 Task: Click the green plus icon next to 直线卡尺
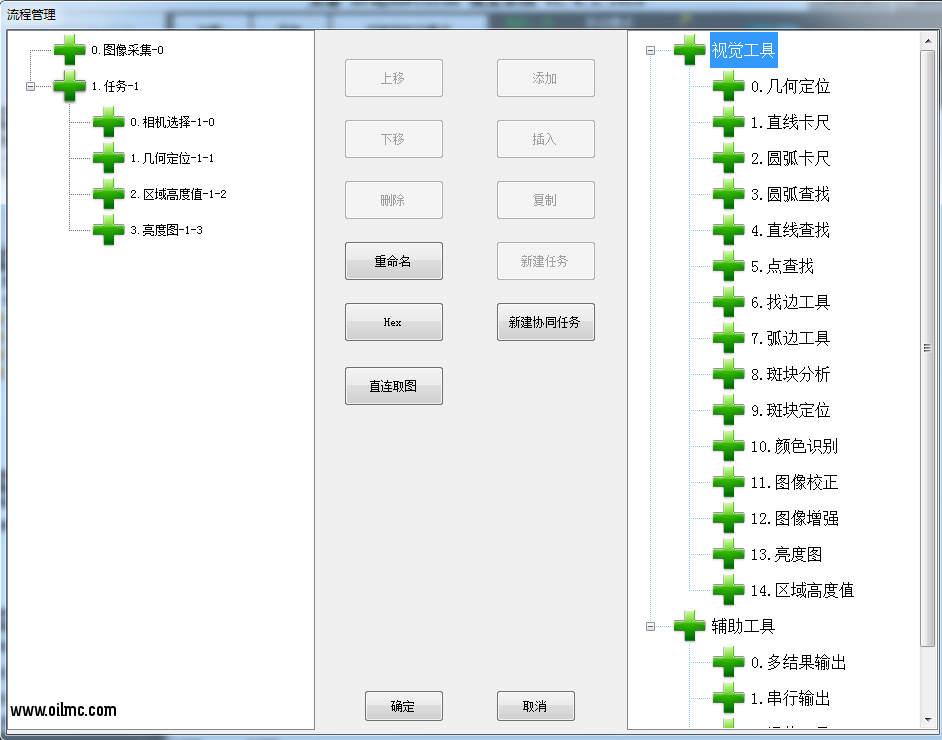728,123
